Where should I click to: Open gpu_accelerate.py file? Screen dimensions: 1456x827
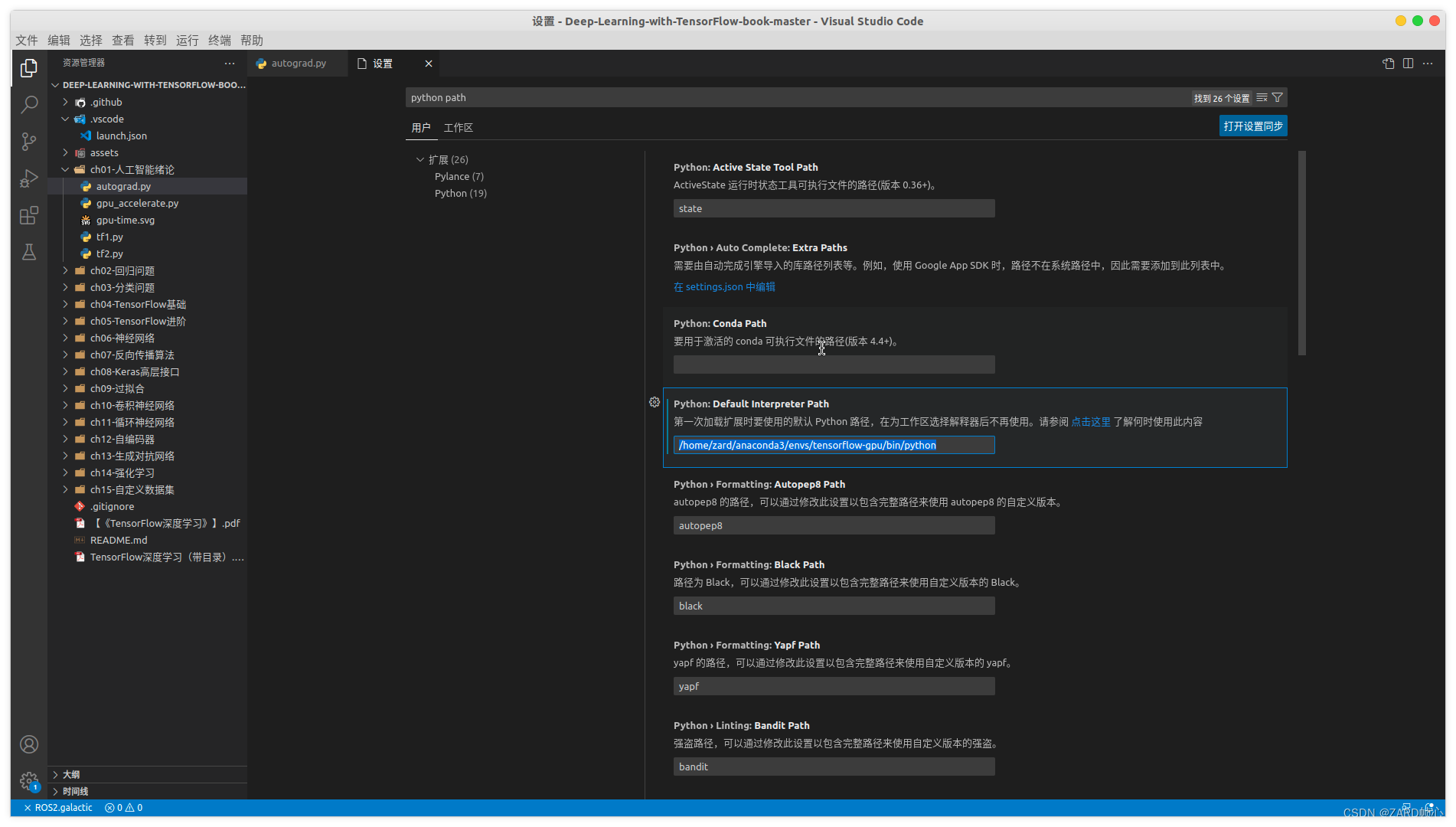[x=137, y=203]
